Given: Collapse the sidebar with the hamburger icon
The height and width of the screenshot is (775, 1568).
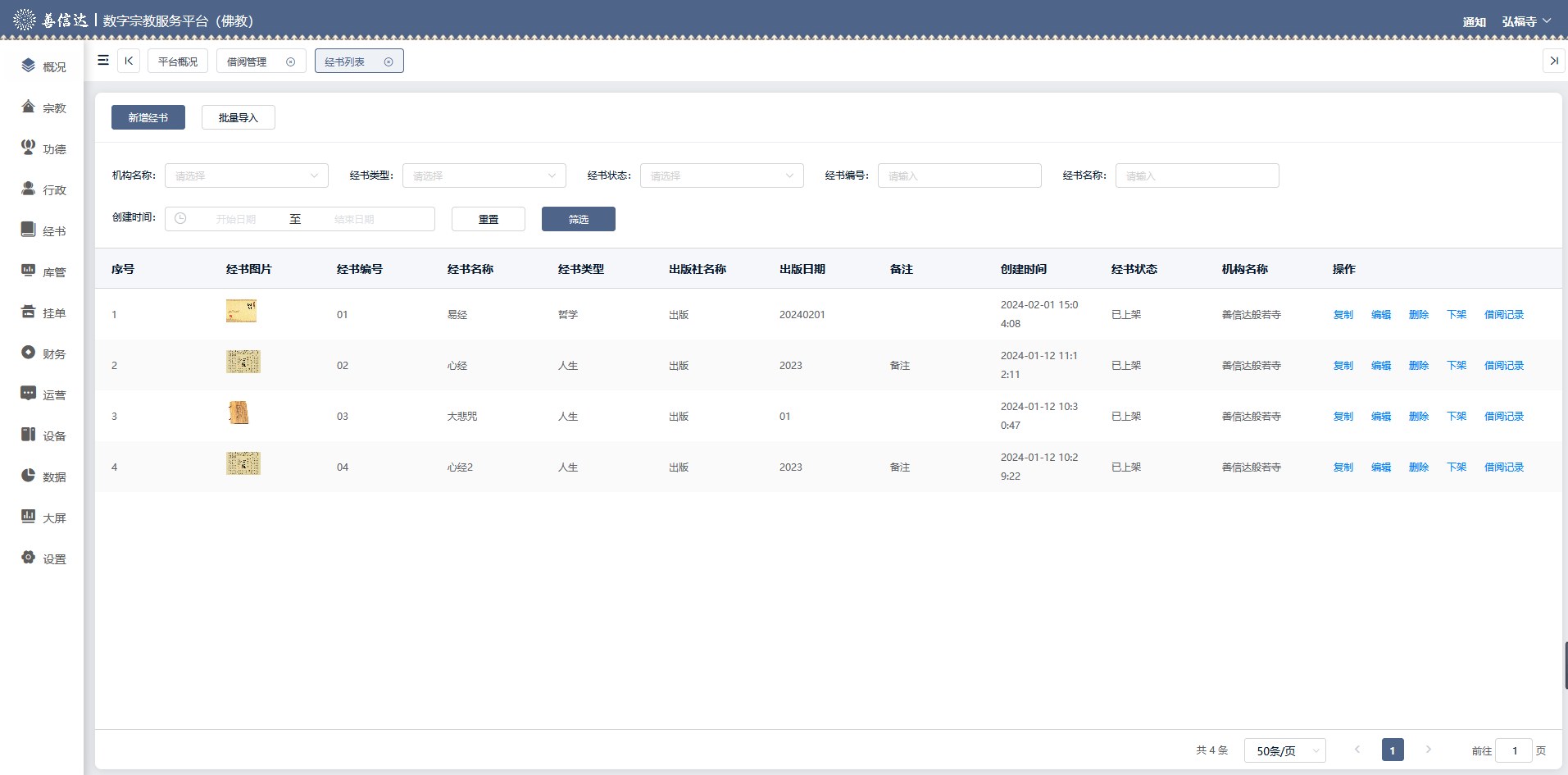Looking at the screenshot, I should pyautogui.click(x=103, y=61).
